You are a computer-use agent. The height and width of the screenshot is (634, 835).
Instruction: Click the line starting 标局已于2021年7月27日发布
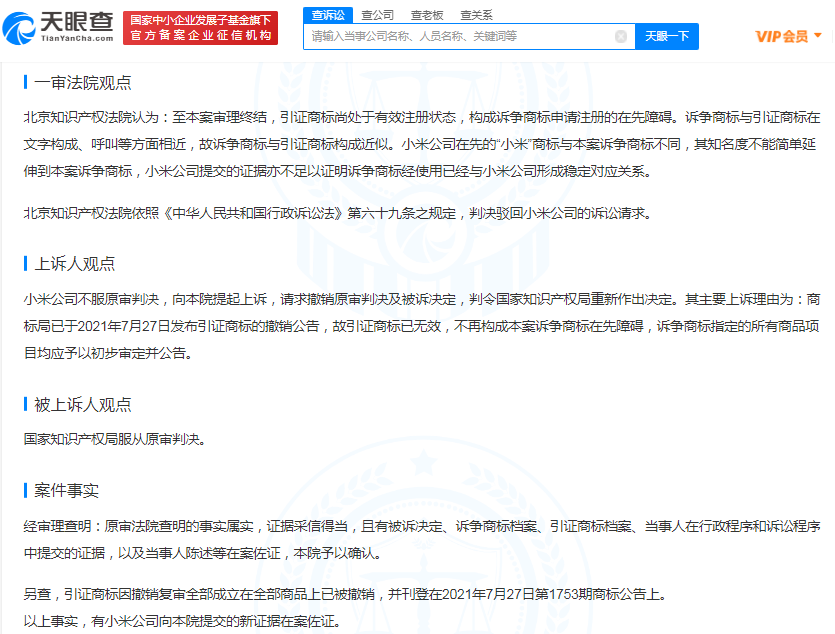click(x=421, y=326)
